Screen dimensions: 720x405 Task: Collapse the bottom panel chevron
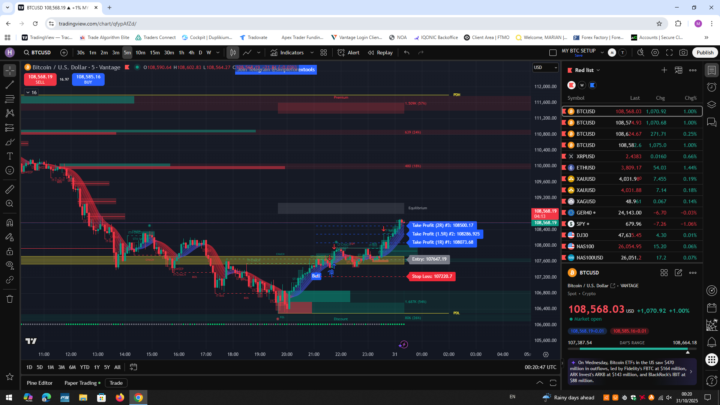click(x=540, y=383)
